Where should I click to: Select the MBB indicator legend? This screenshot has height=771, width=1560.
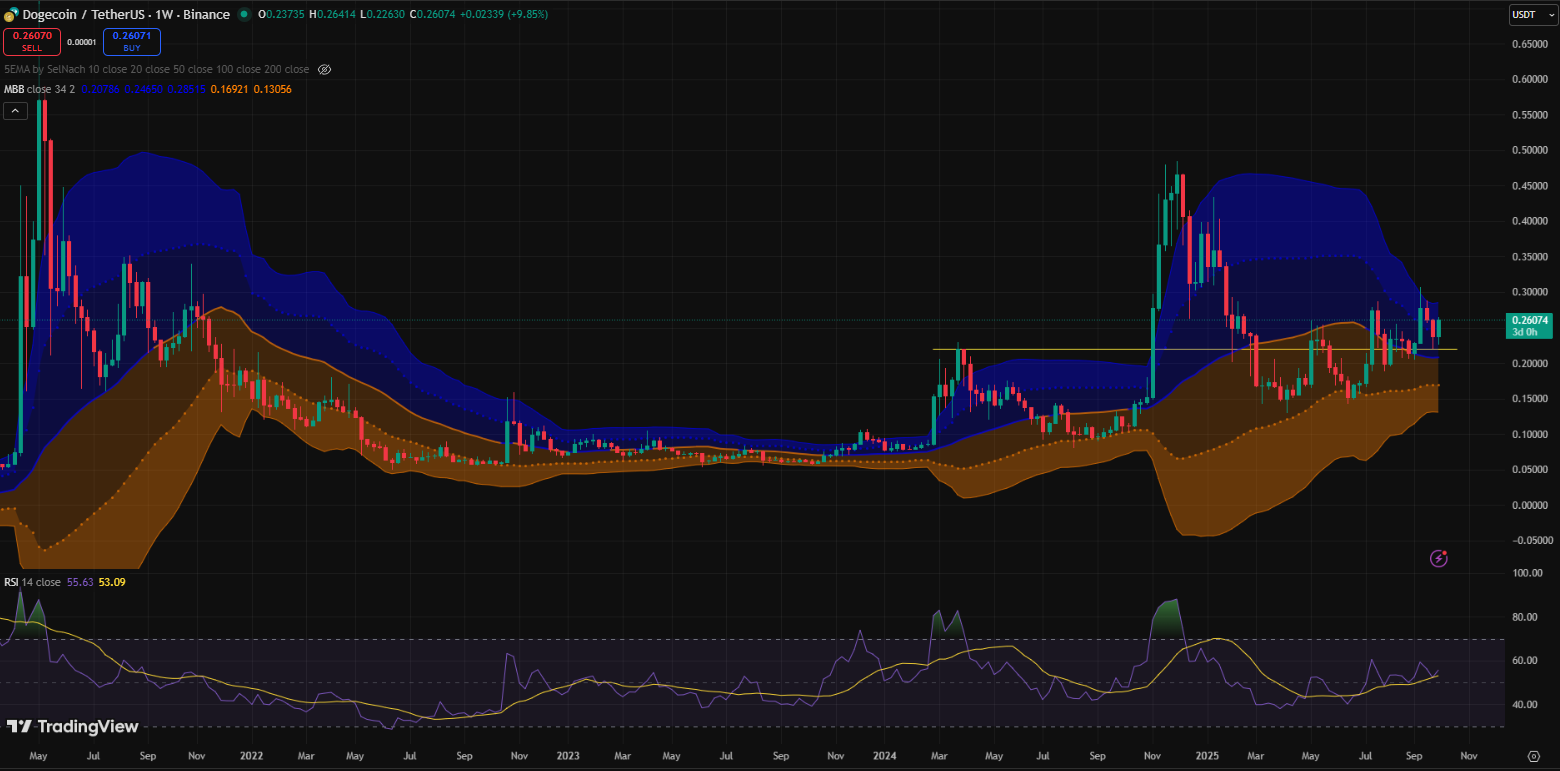[x=14, y=89]
